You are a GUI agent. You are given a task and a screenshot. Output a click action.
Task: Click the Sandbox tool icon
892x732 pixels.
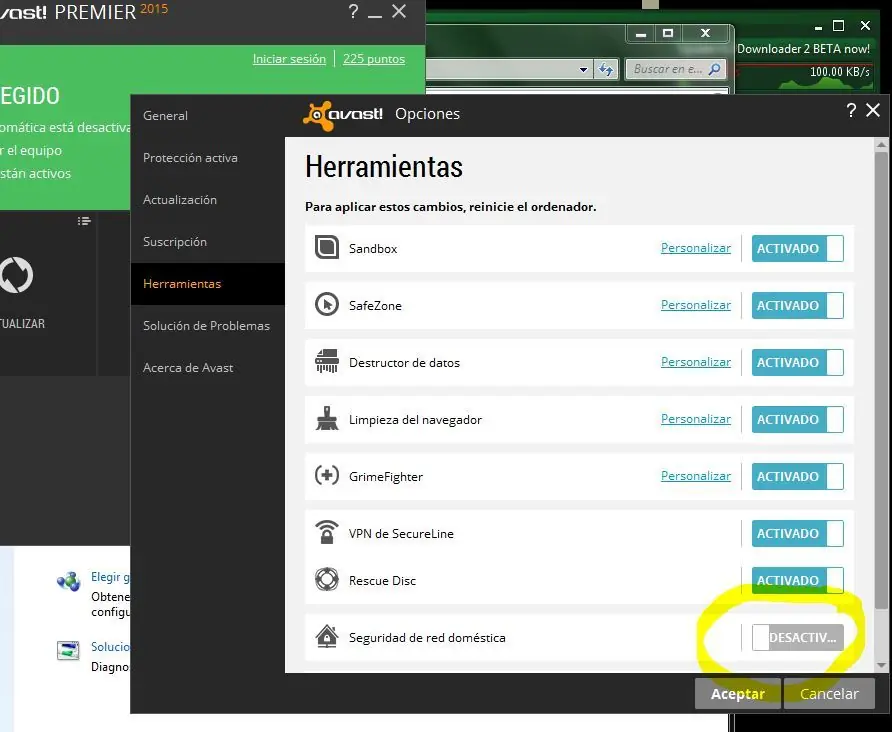click(x=327, y=248)
